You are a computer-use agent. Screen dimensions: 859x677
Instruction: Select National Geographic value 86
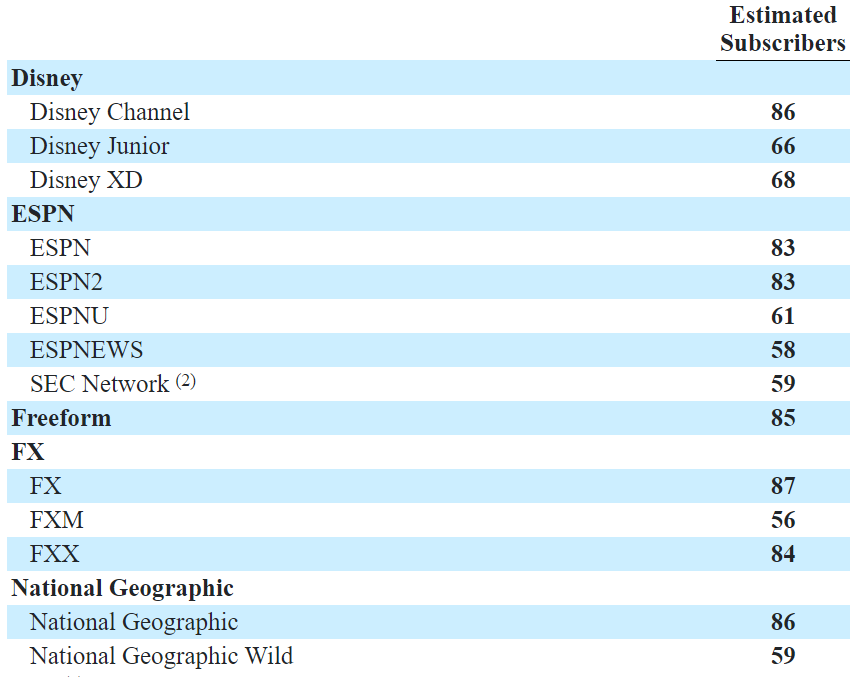(x=783, y=622)
